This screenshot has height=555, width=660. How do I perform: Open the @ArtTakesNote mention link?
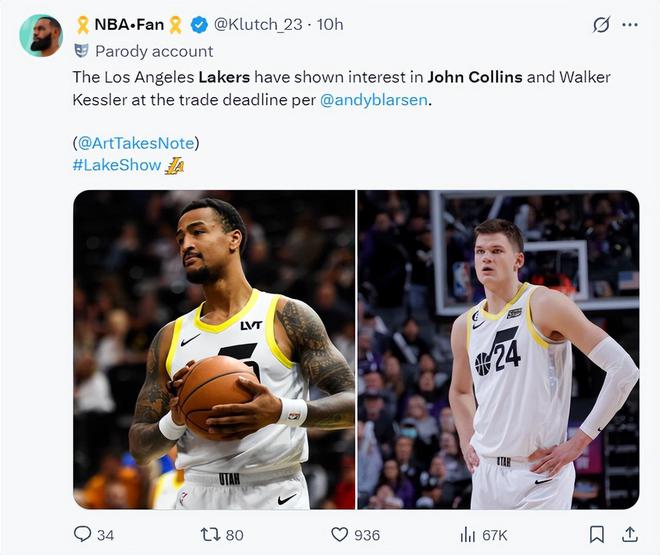(136, 143)
